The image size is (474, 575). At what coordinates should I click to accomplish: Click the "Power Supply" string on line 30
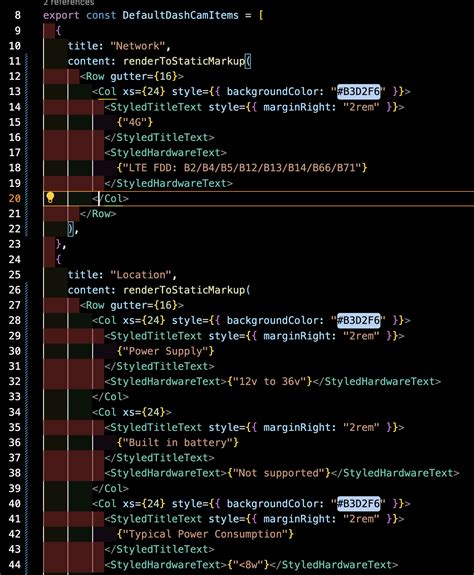(165, 351)
